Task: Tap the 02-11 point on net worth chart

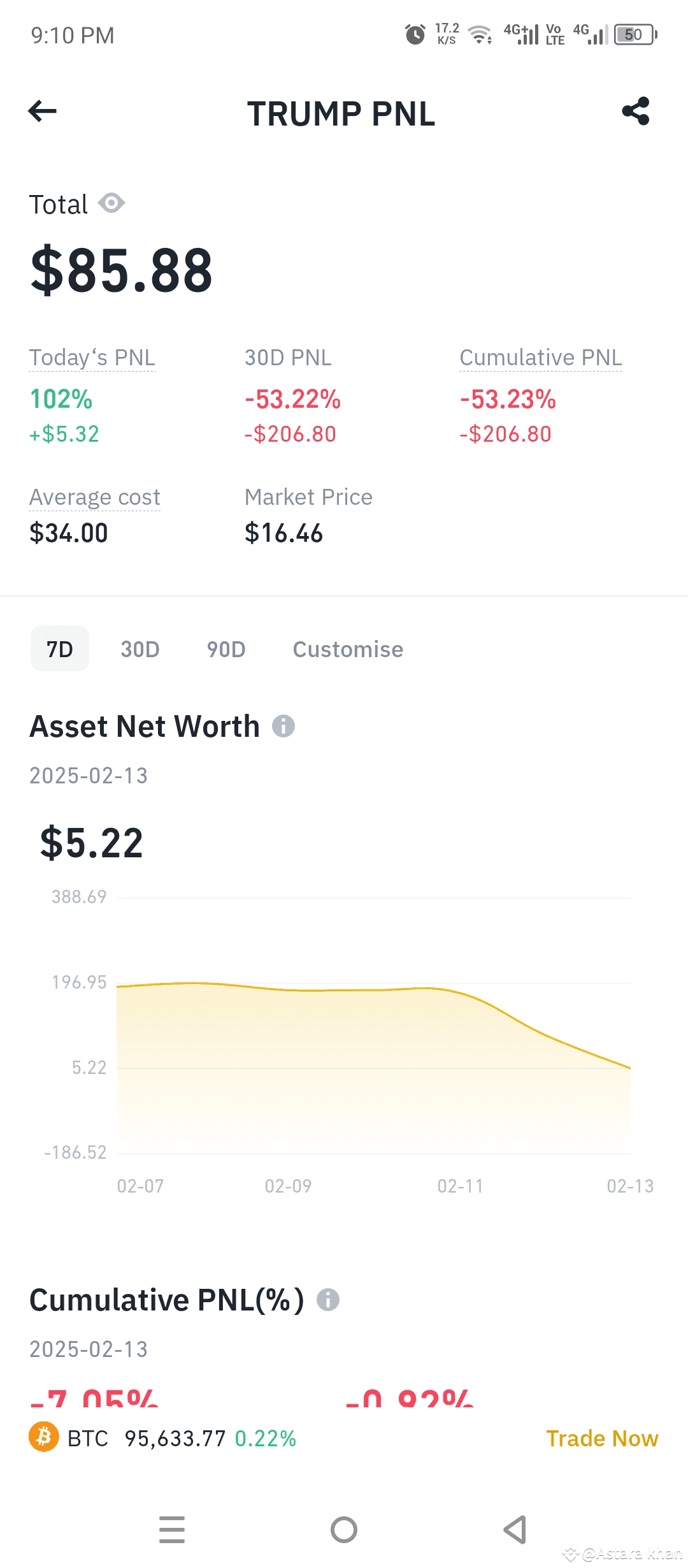Action: 461,993
